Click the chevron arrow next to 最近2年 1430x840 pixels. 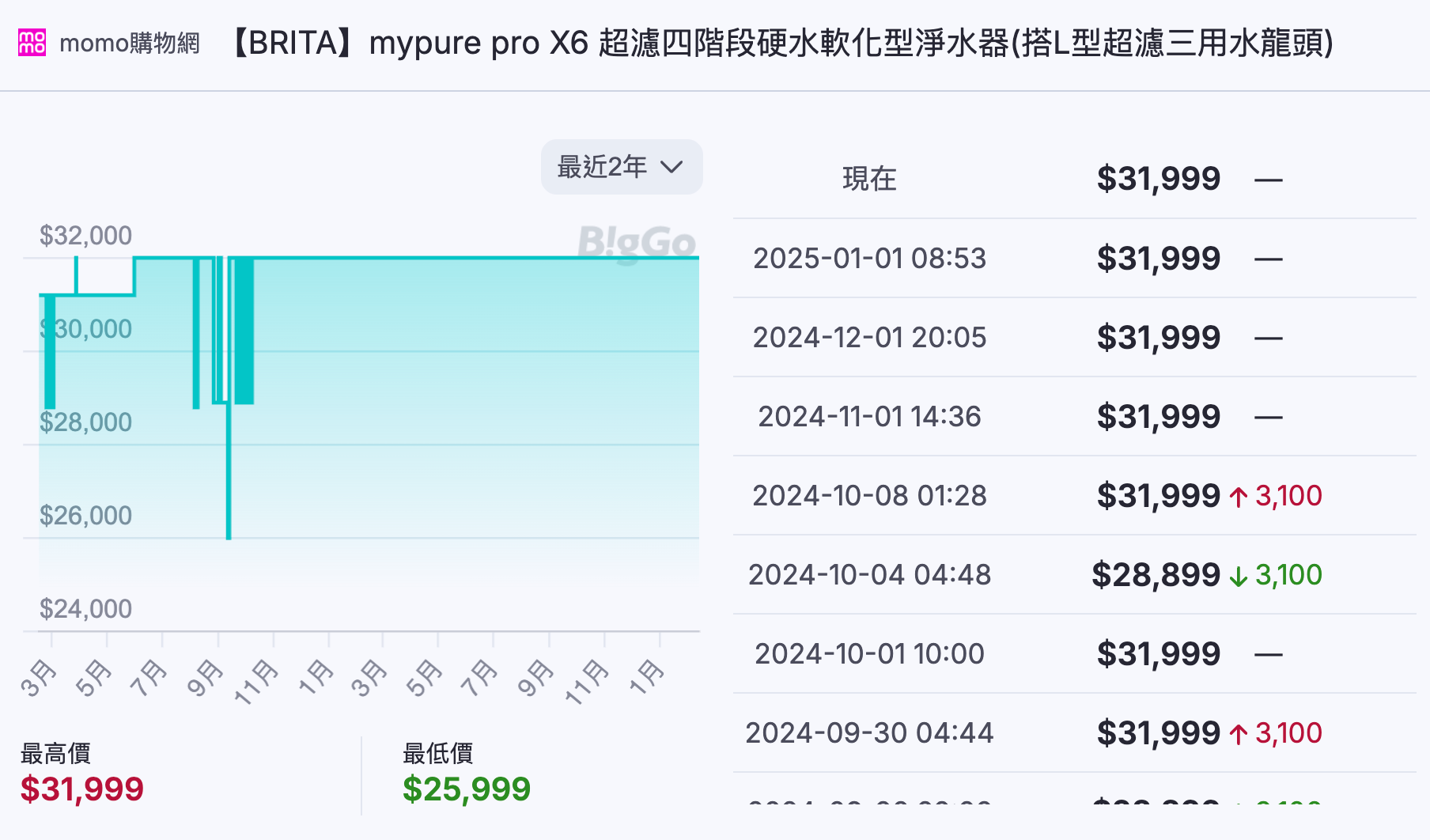coord(672,168)
